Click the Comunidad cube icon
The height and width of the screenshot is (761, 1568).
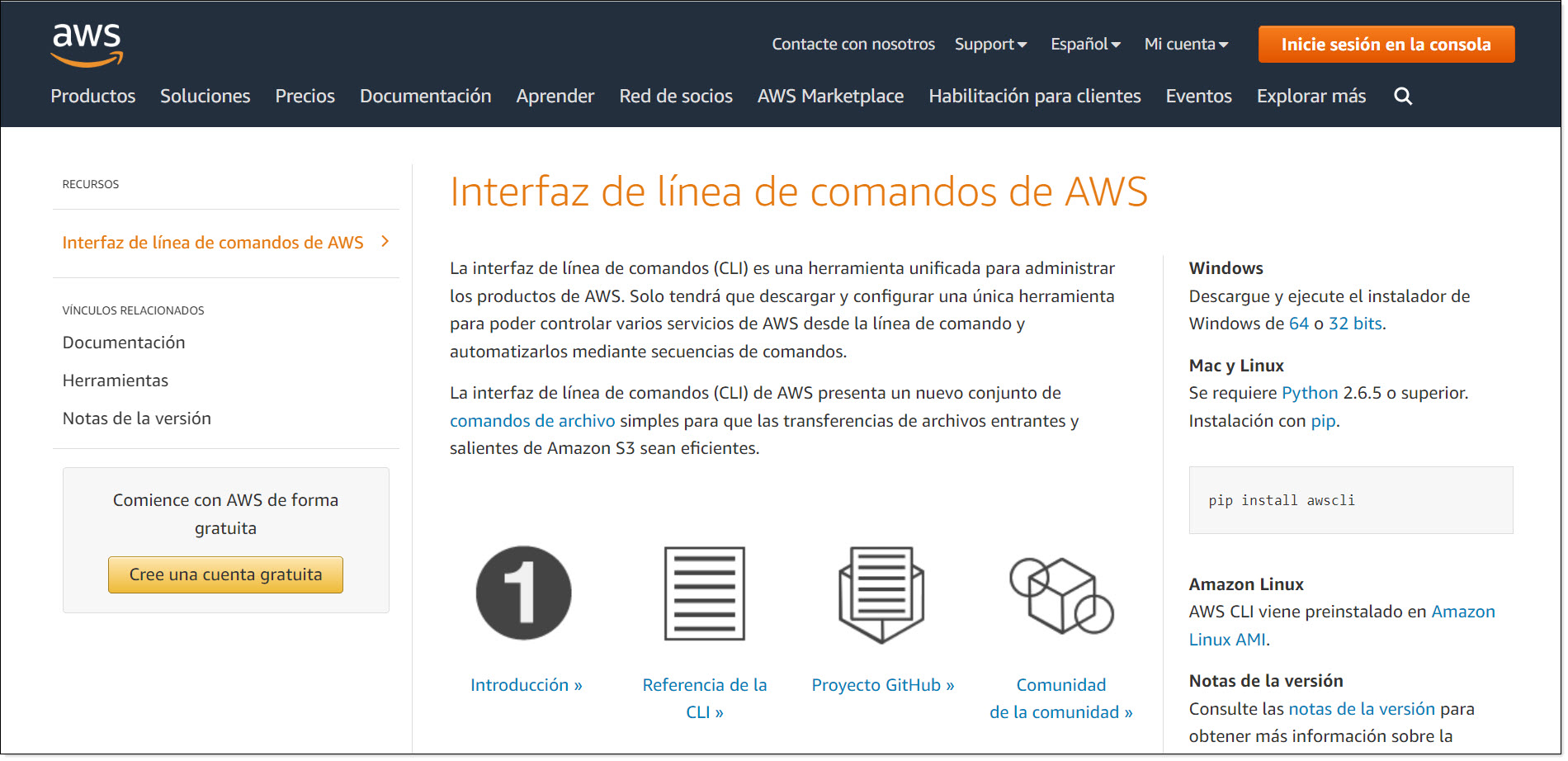(x=1060, y=593)
